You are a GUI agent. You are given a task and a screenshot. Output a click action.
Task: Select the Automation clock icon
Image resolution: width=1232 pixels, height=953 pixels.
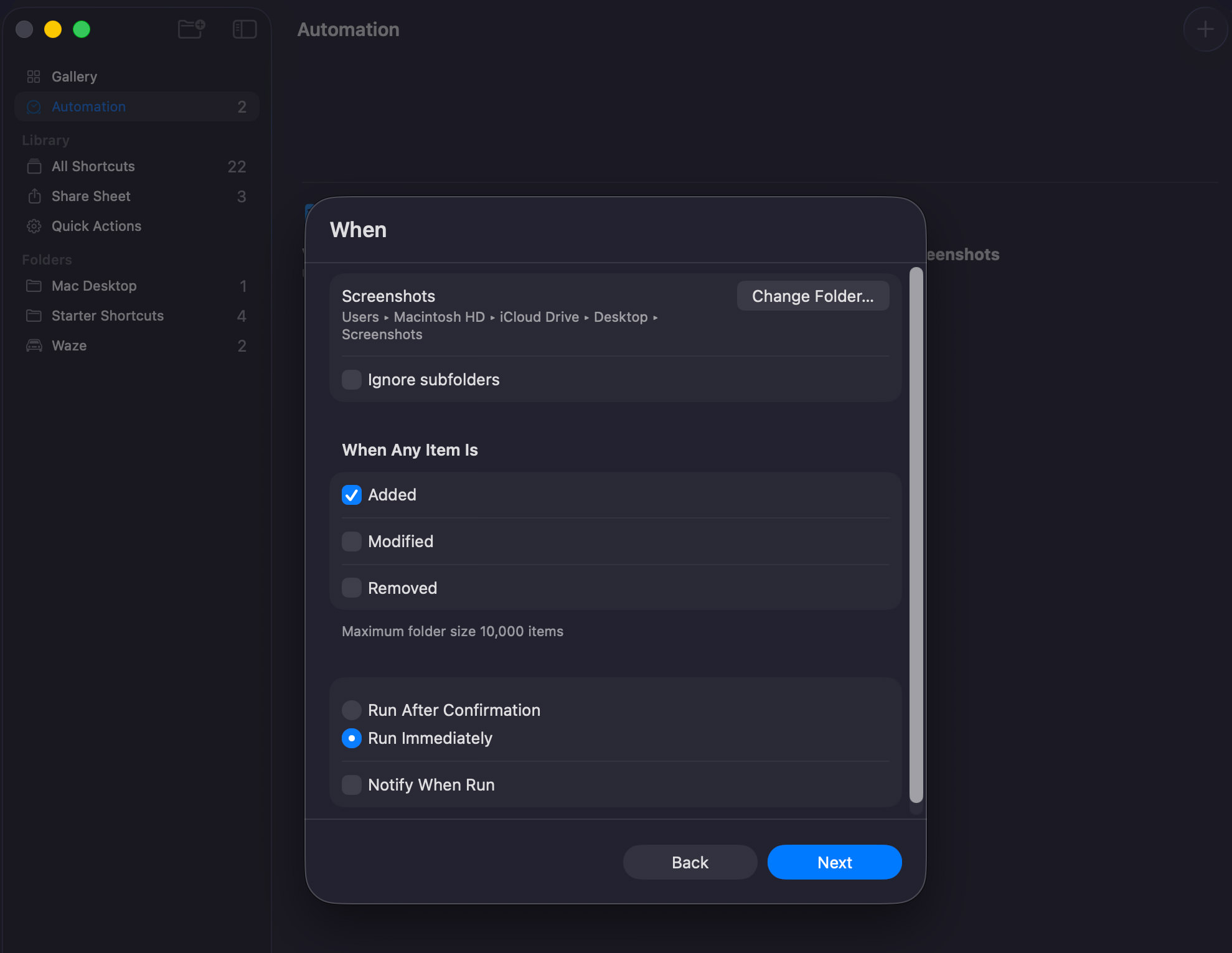click(34, 106)
